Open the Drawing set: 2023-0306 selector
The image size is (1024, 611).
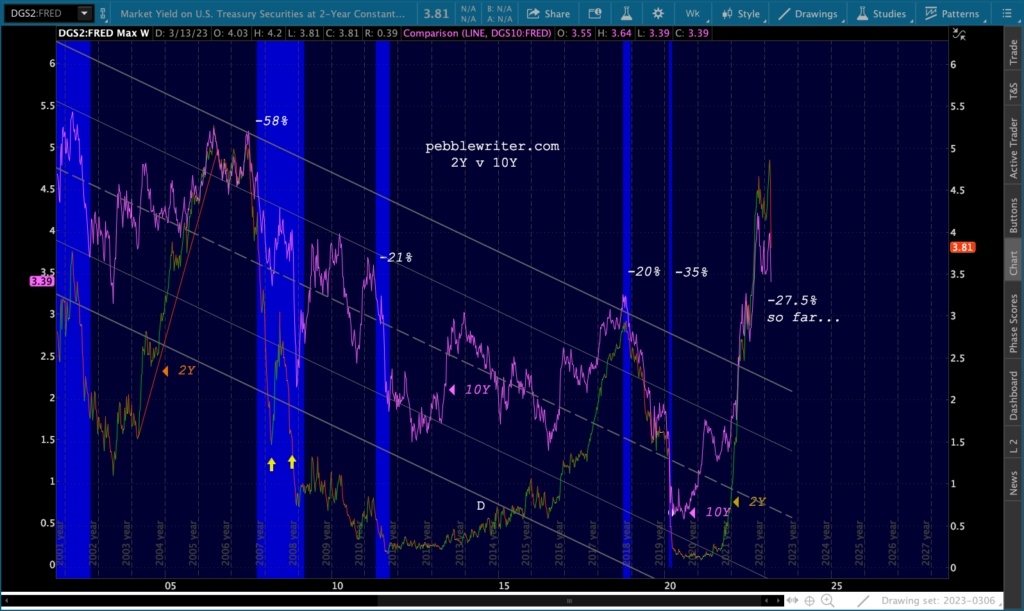pos(938,601)
